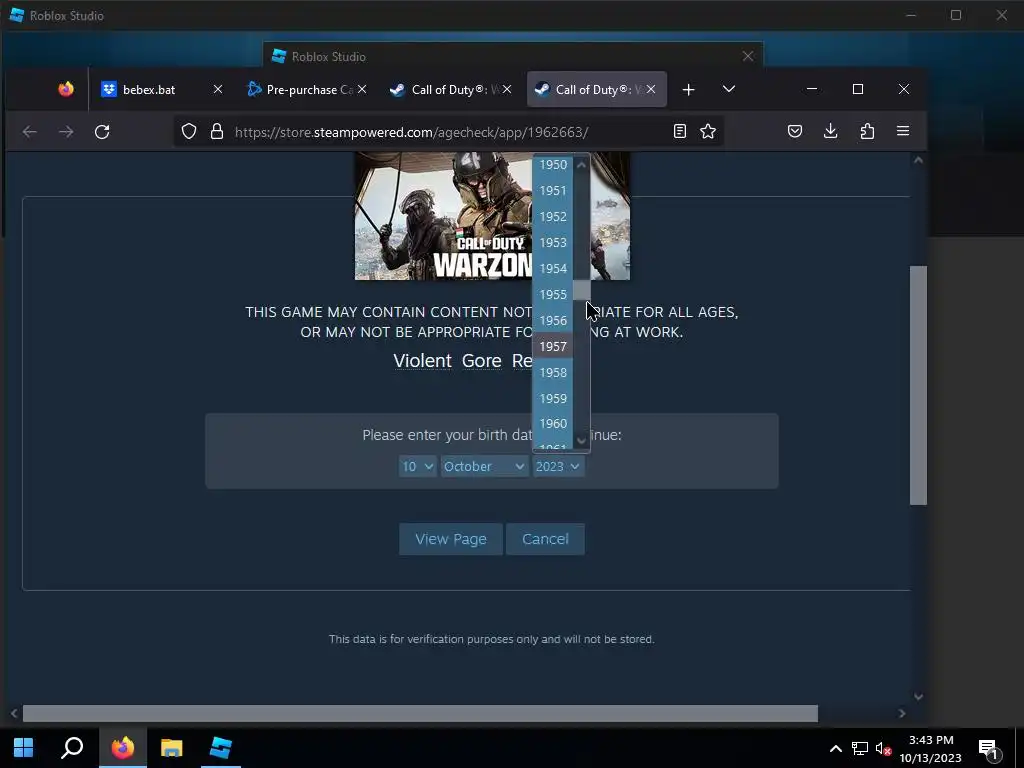This screenshot has height=768, width=1024.
Task: Go forward to next page
Action: click(x=66, y=132)
